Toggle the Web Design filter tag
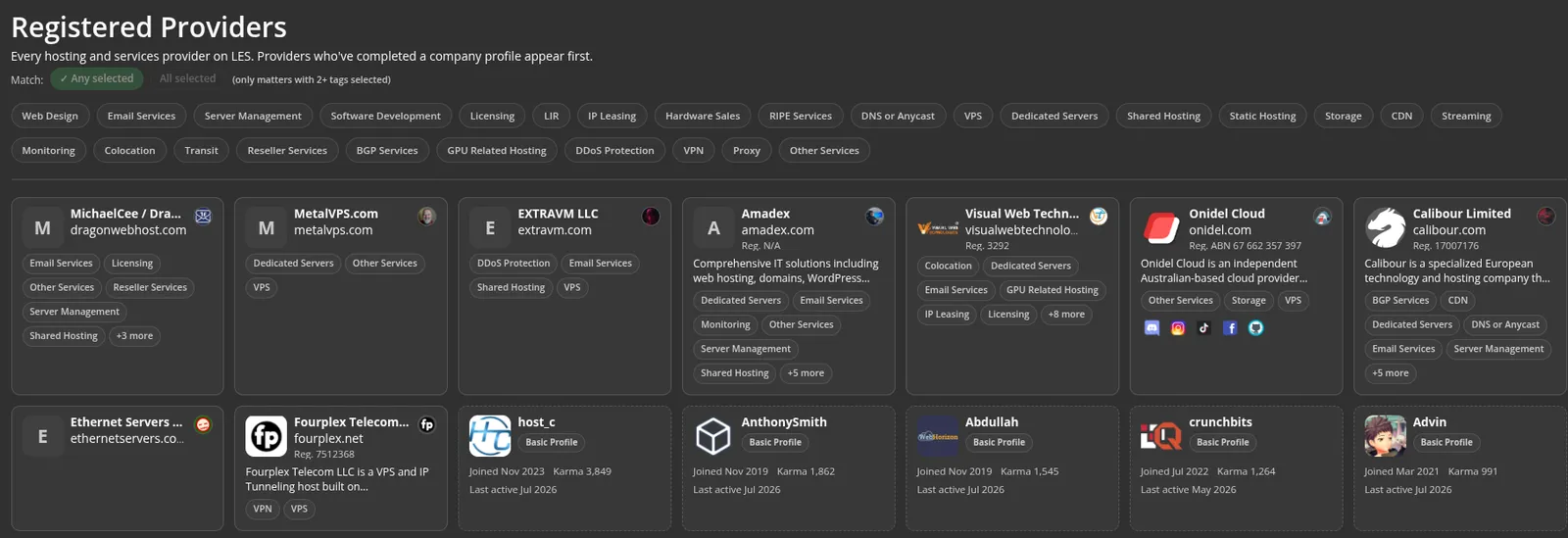This screenshot has width=1568, height=538. [x=50, y=116]
